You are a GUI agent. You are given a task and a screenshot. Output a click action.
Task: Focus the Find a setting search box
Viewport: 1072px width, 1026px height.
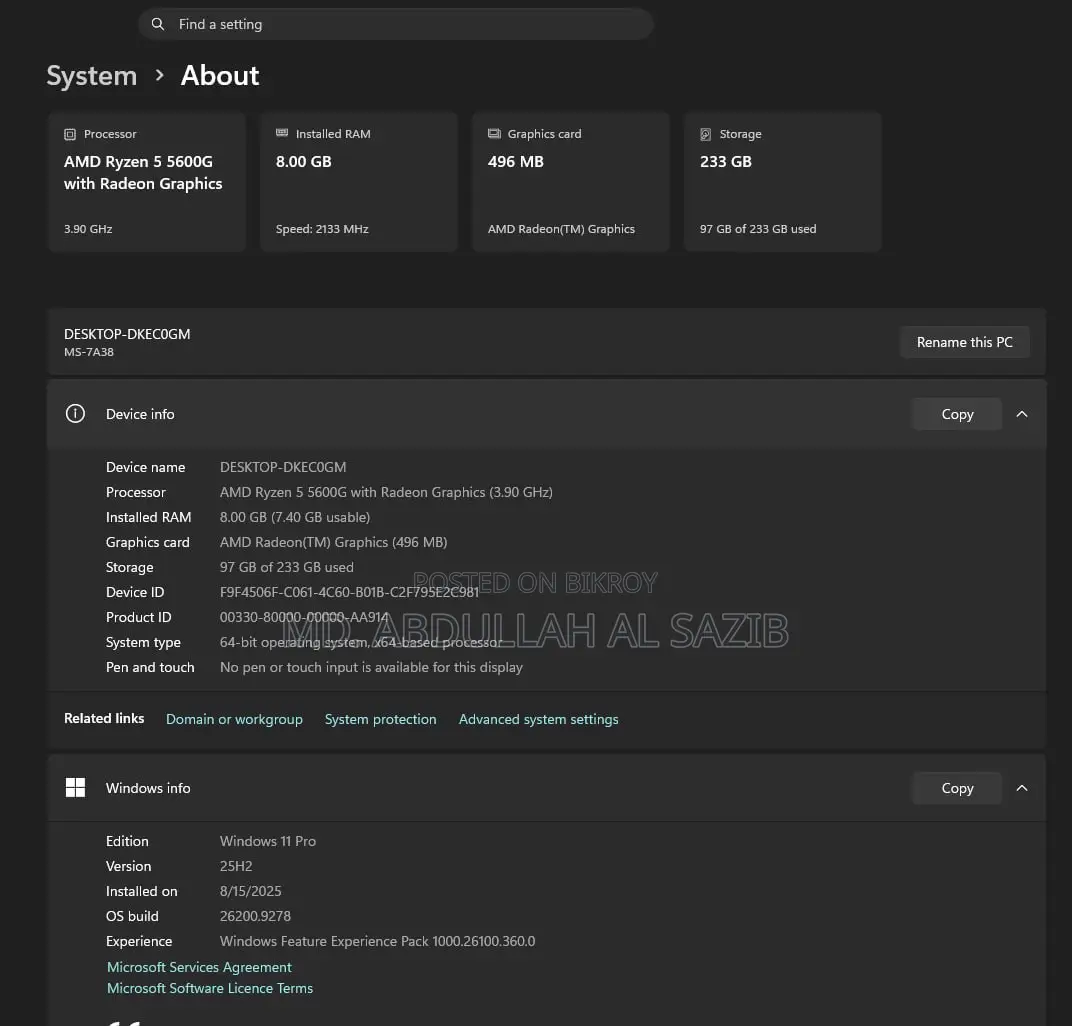(x=395, y=24)
